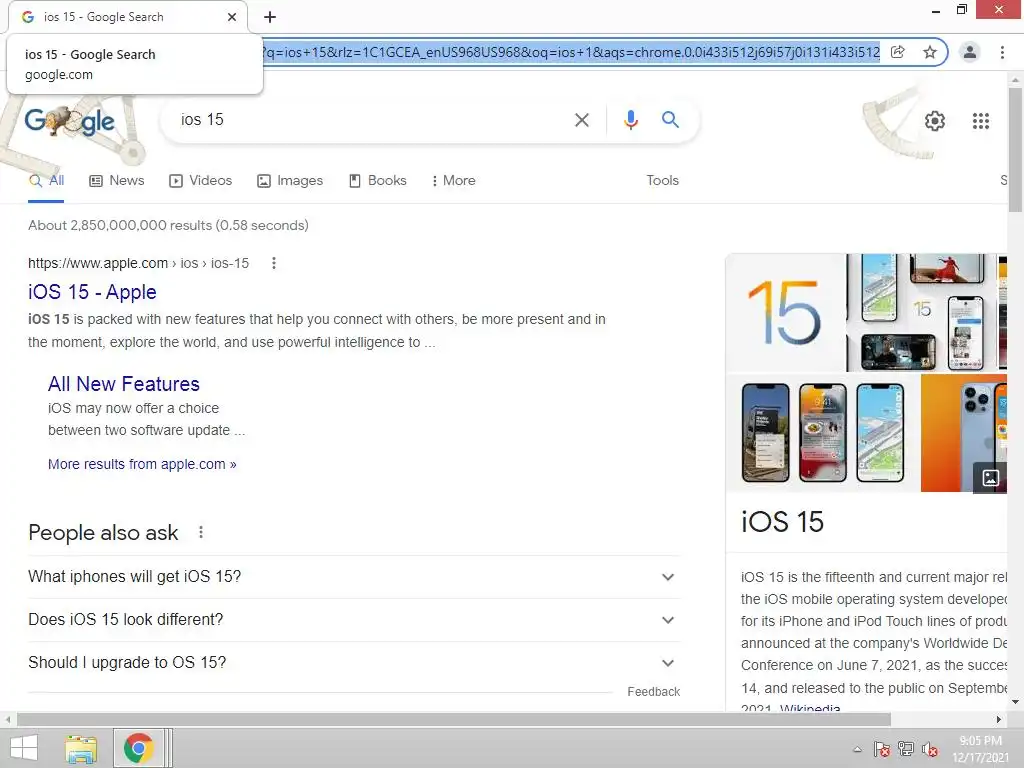
Task: Switch to Books results
Action: 377,181
